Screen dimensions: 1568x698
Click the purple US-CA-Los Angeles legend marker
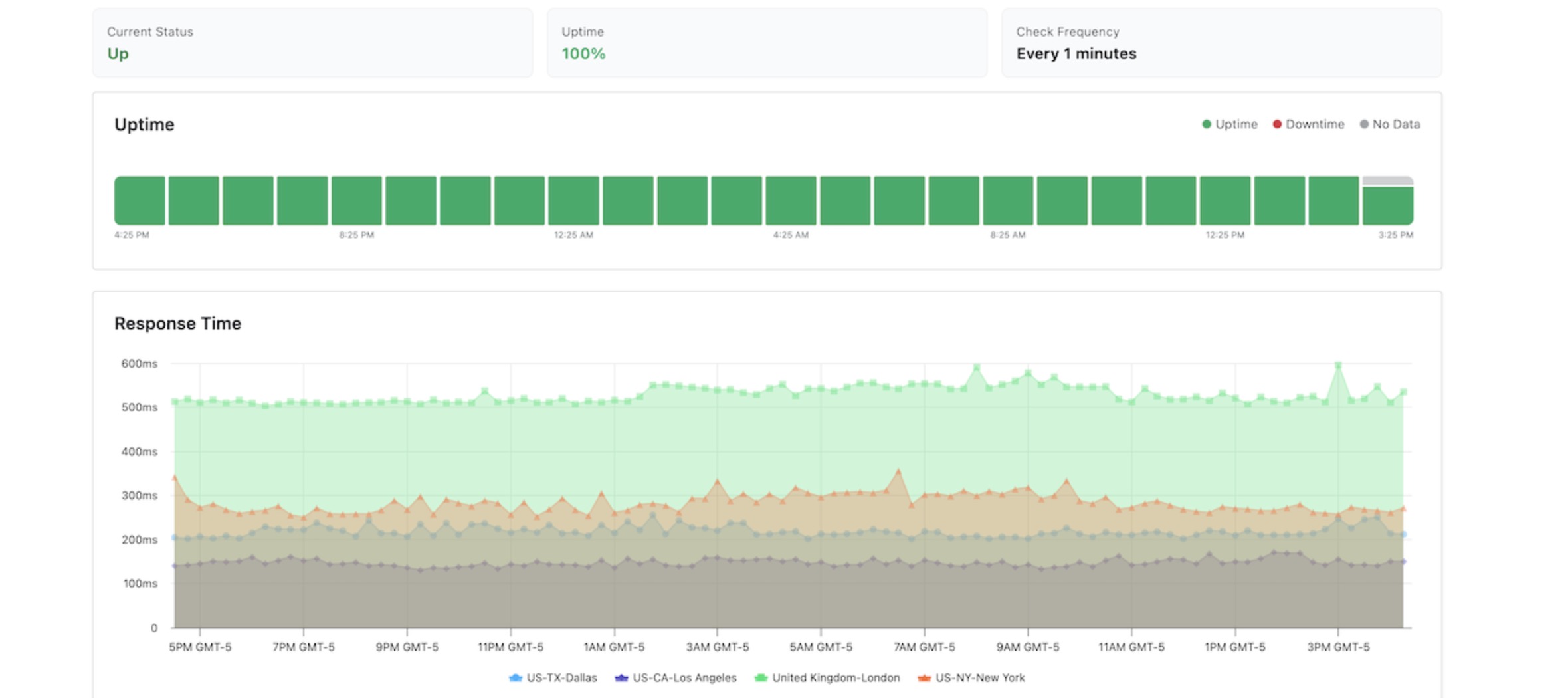pos(621,677)
